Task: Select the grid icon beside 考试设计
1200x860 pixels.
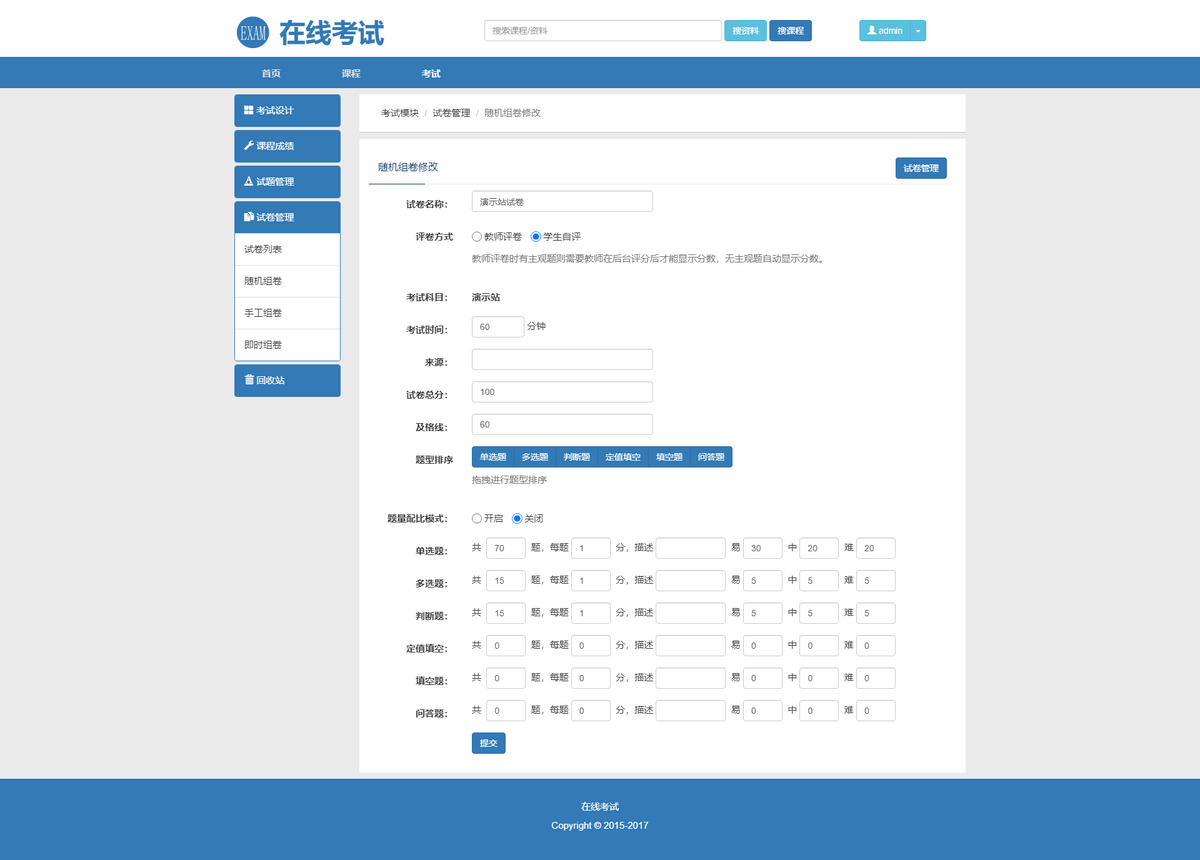Action: click(x=247, y=110)
